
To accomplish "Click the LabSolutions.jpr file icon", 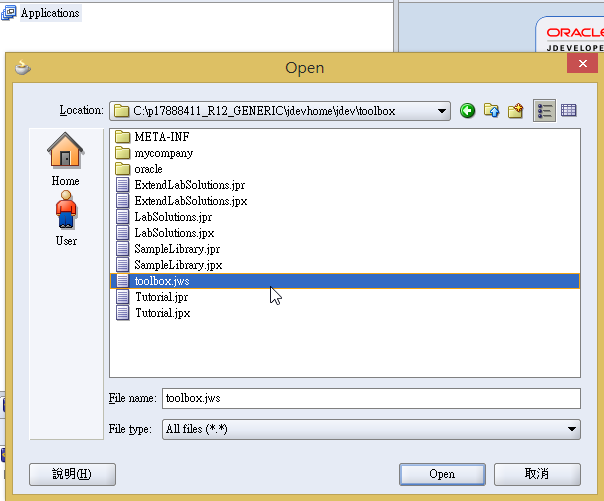I will [122, 217].
